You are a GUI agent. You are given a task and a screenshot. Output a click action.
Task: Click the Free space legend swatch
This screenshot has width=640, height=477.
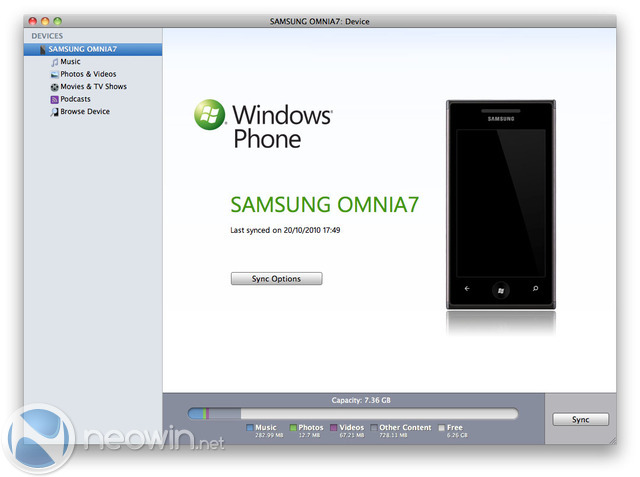click(x=441, y=428)
